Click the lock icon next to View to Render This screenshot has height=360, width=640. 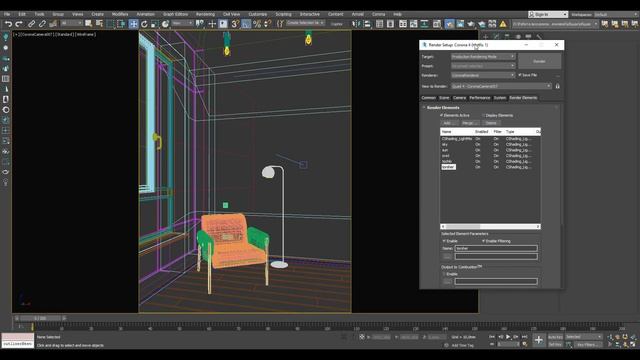tap(558, 86)
